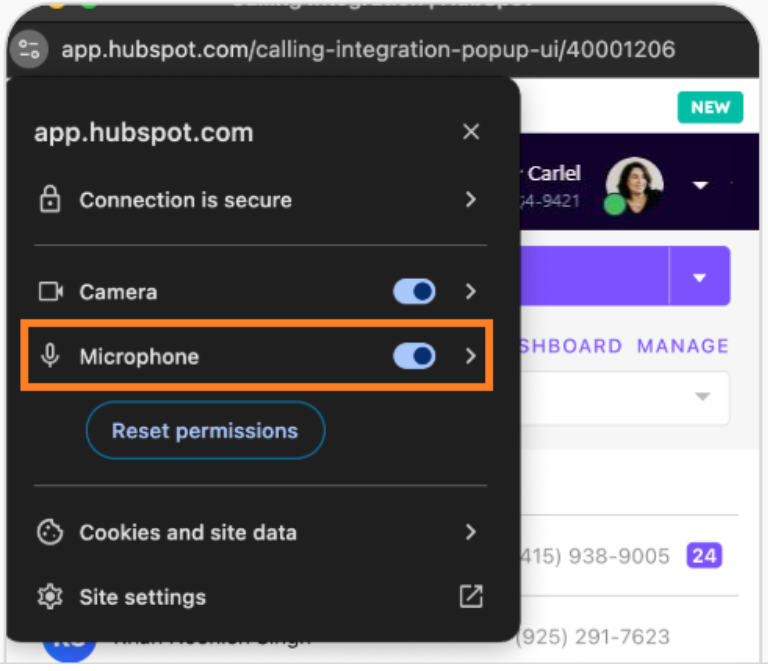
Task: Click the Camera icon in the permissions list
Action: tap(50, 291)
